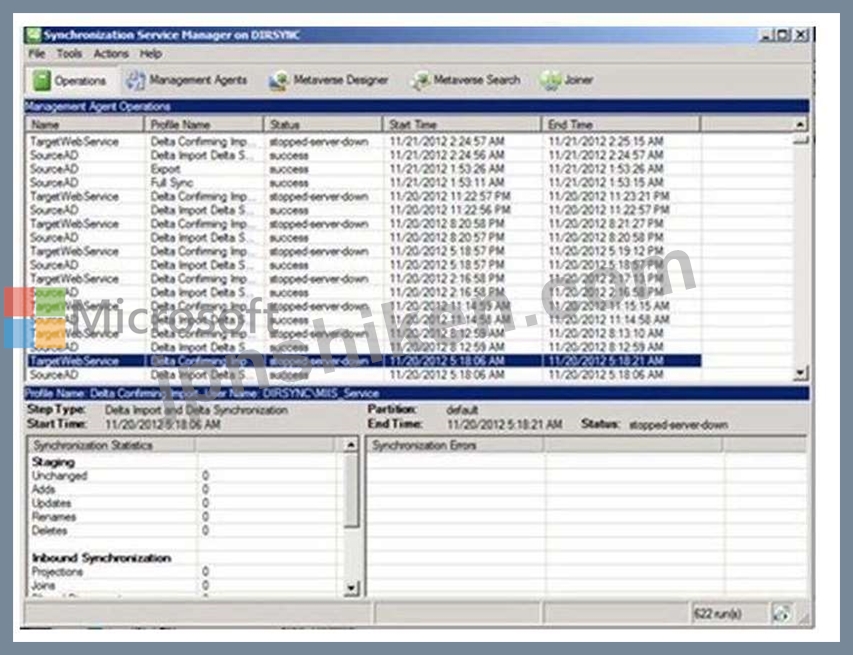Maximize the Synchronization Service Manager window
This screenshot has height=655, width=853.
pyautogui.click(x=783, y=35)
